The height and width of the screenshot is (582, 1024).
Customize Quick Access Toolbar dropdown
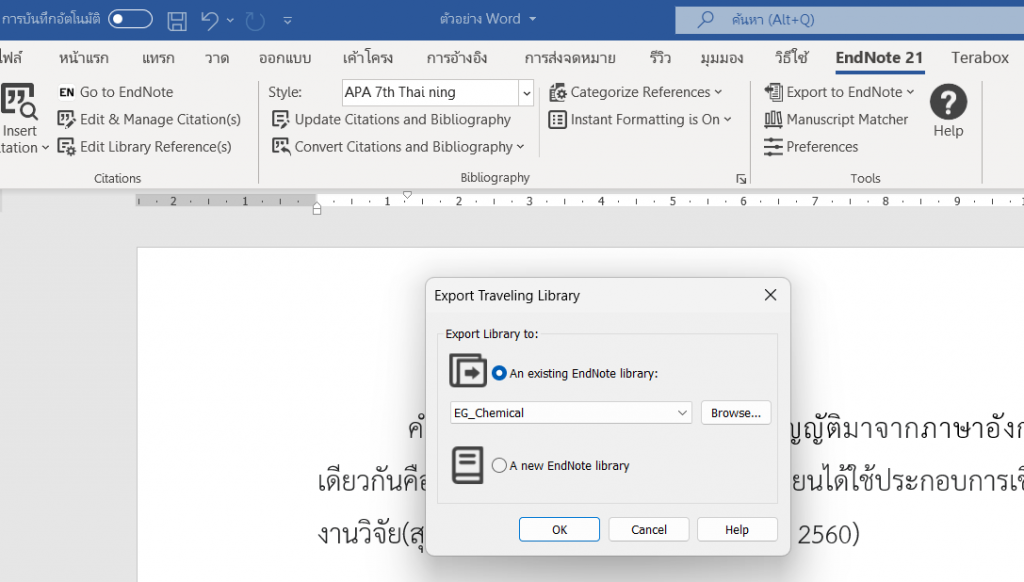point(287,20)
